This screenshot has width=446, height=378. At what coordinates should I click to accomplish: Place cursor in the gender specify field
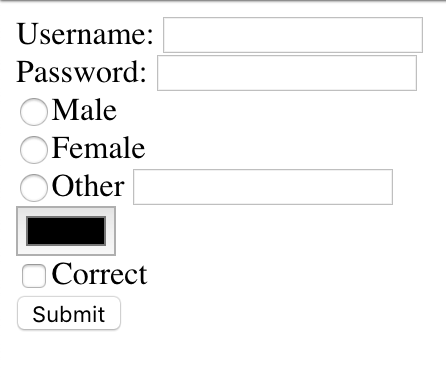[x=263, y=187]
